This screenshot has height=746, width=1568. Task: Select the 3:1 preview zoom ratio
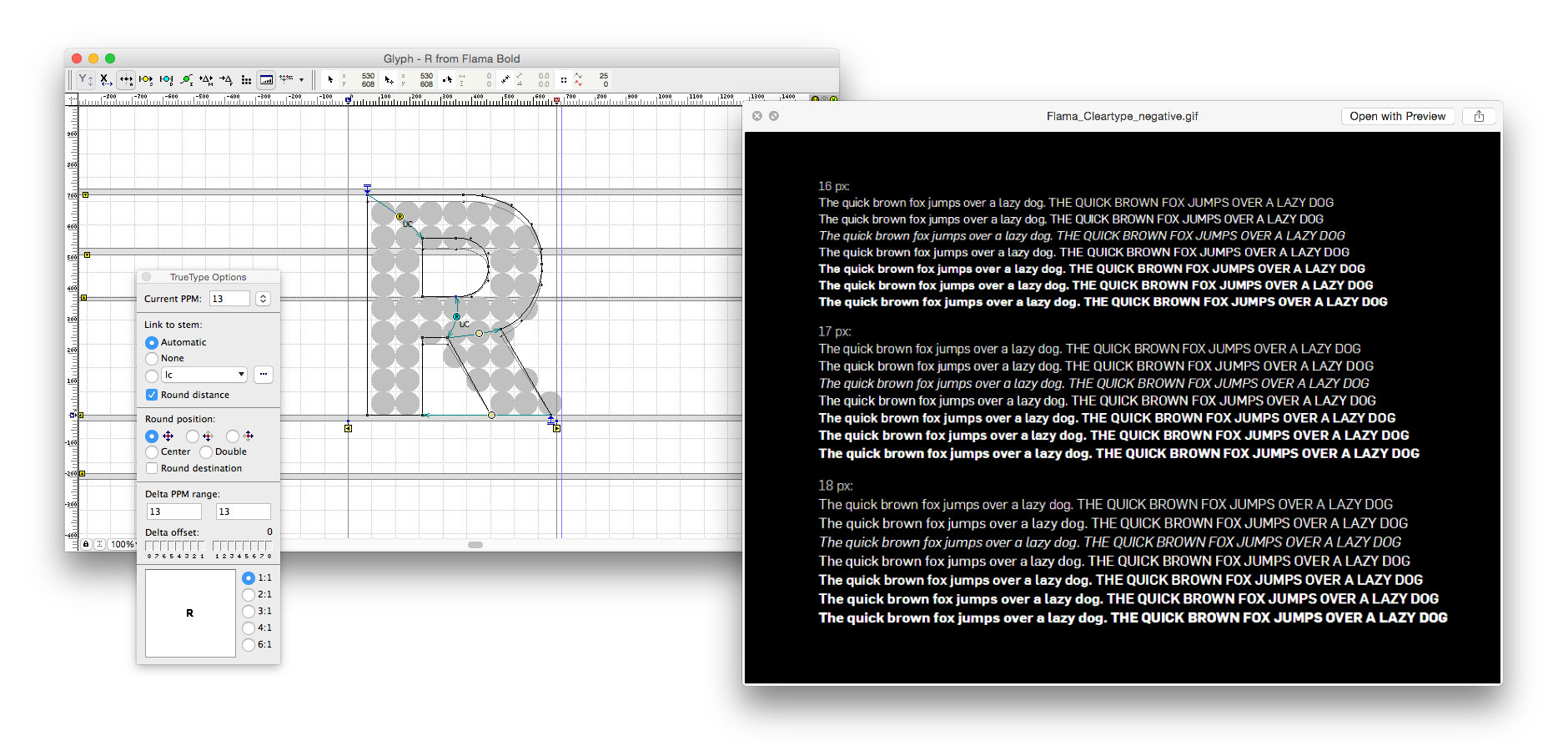[x=249, y=611]
